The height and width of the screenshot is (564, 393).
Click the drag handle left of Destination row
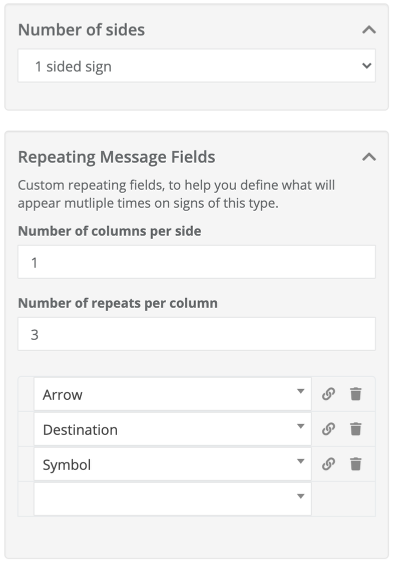pos(26,429)
